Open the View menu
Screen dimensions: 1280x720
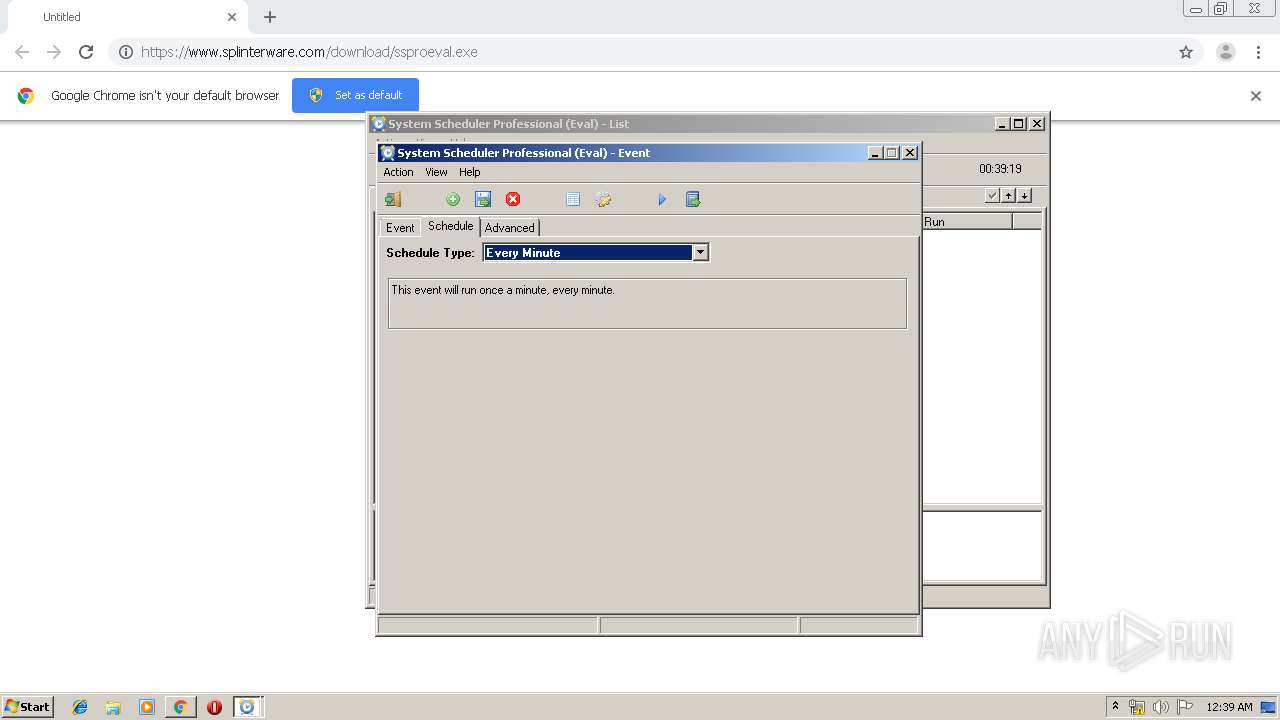pos(436,172)
